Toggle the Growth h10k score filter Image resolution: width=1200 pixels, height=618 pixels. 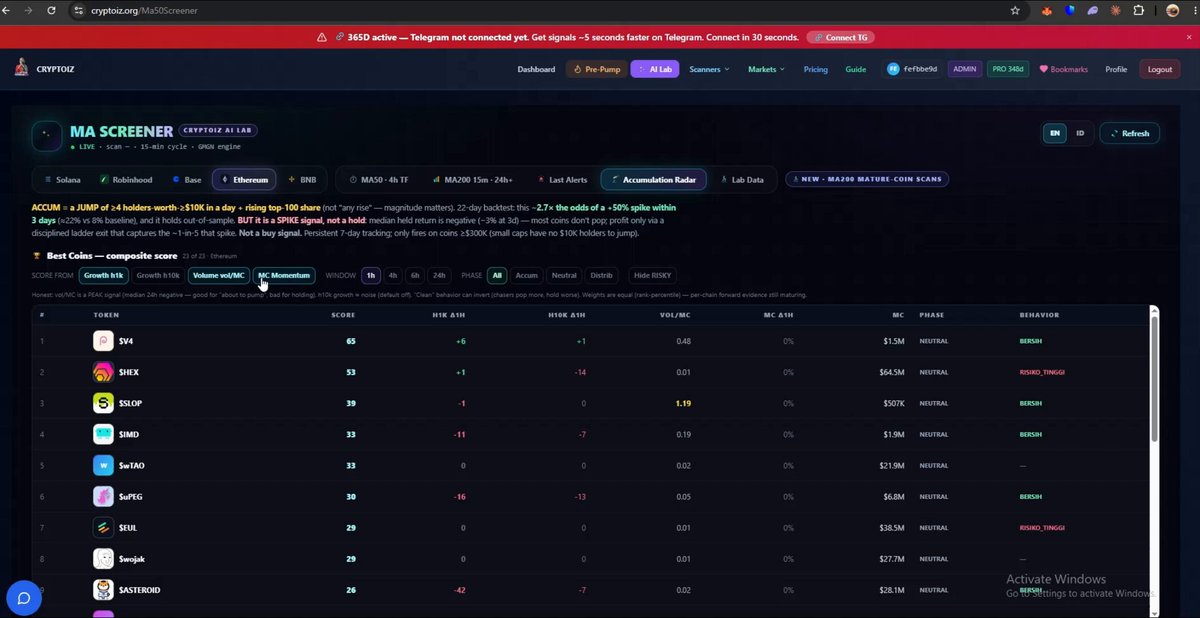tap(158, 275)
